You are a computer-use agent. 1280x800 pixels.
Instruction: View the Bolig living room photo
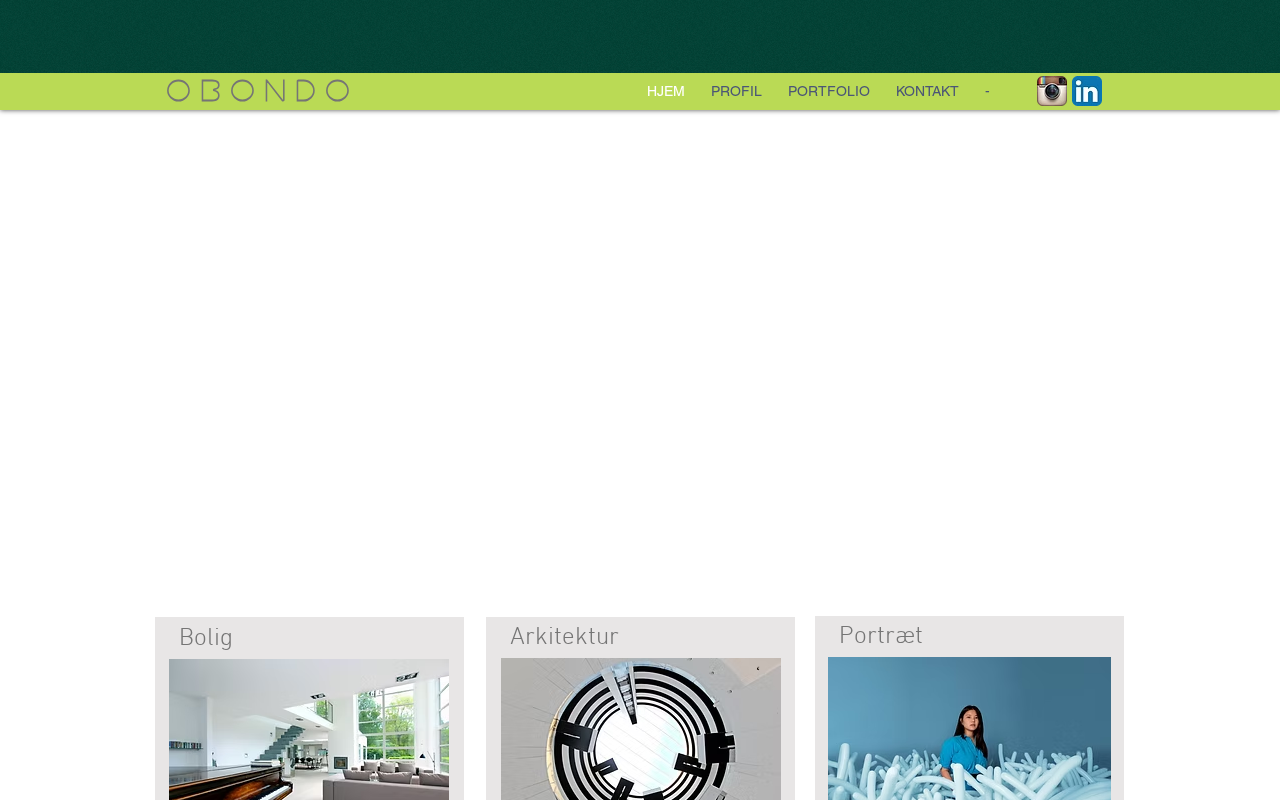click(x=309, y=729)
